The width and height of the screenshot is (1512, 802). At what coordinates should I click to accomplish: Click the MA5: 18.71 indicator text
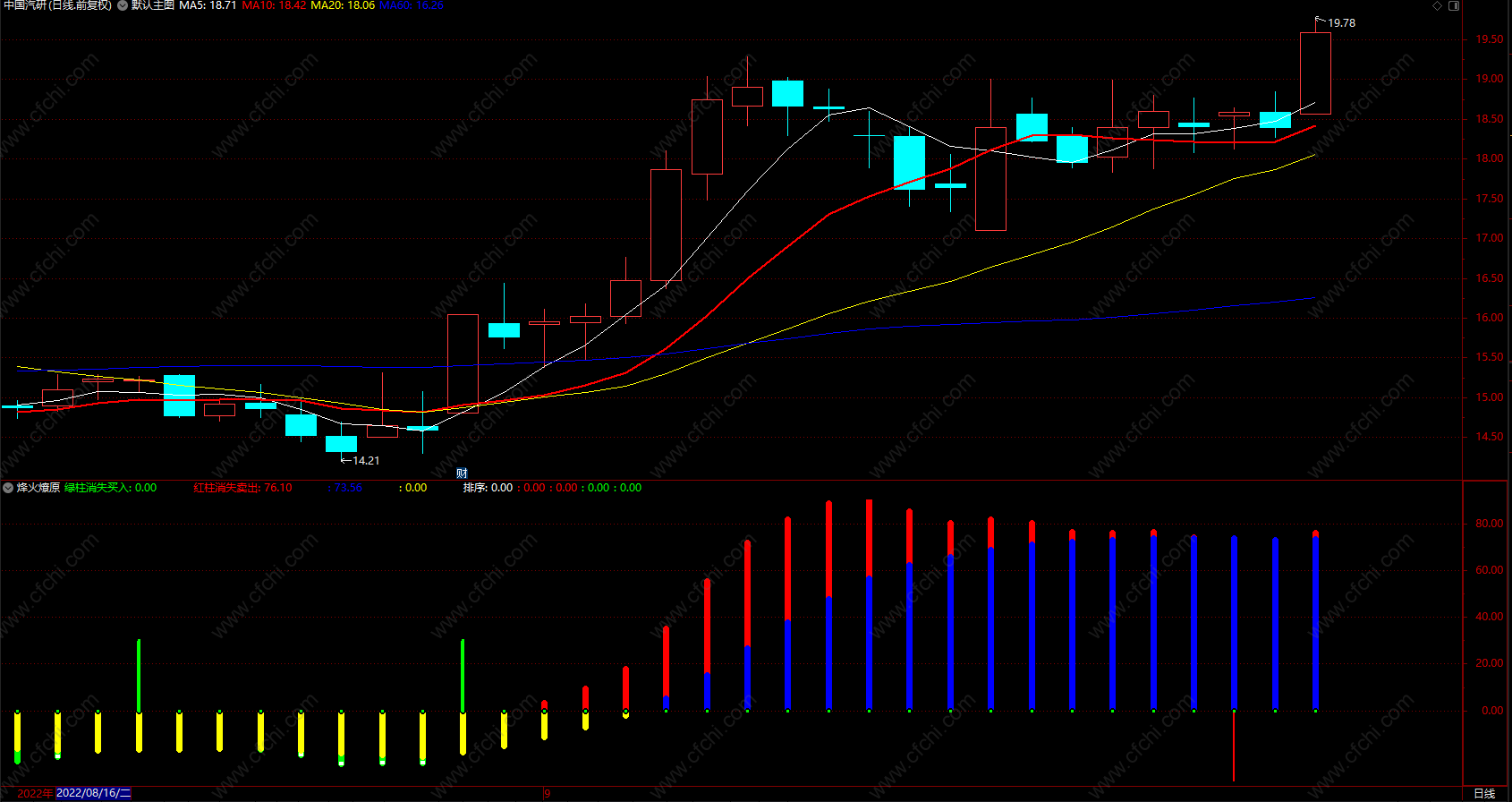208,5
